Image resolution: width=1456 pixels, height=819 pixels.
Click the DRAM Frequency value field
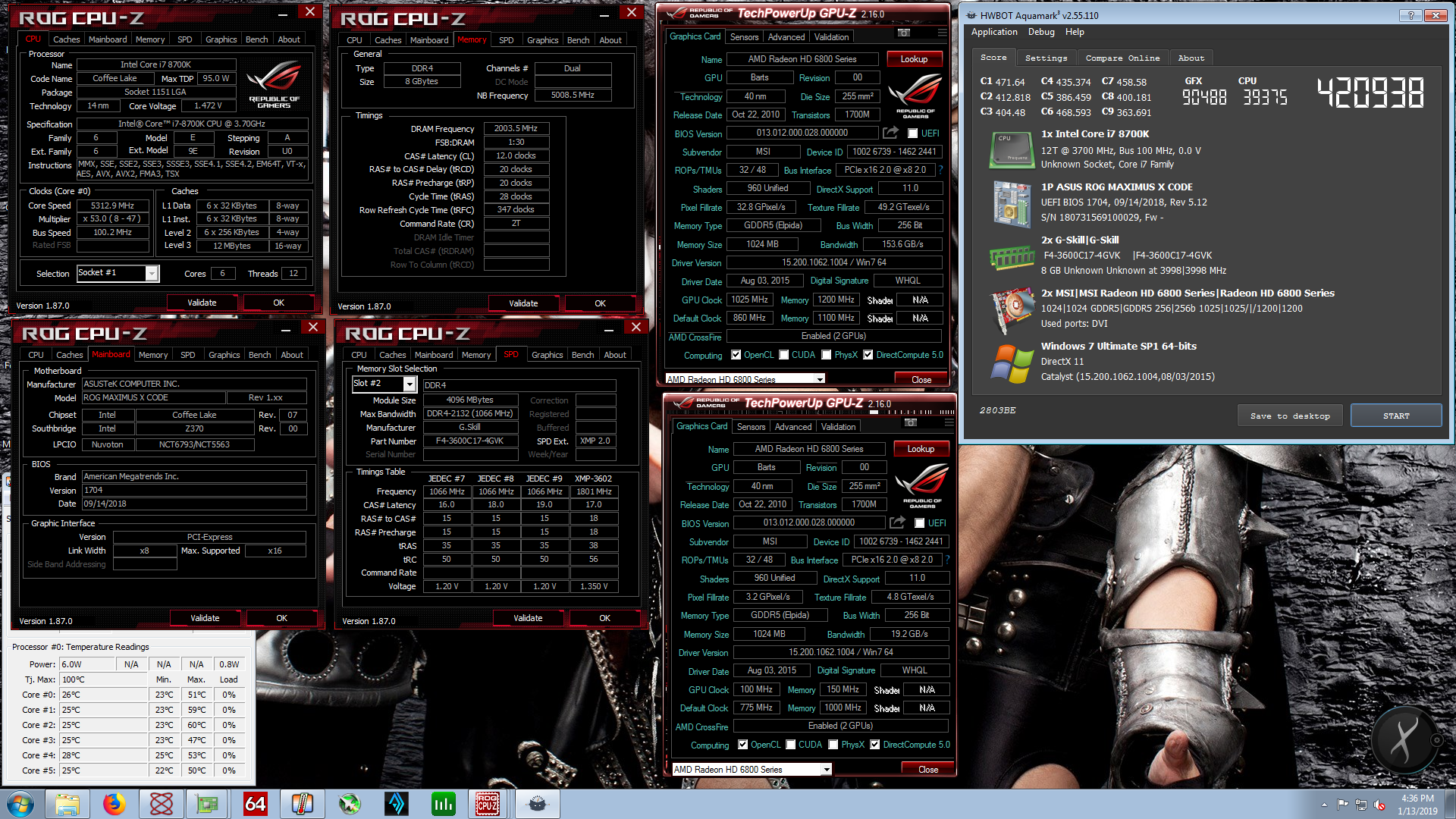pos(516,129)
